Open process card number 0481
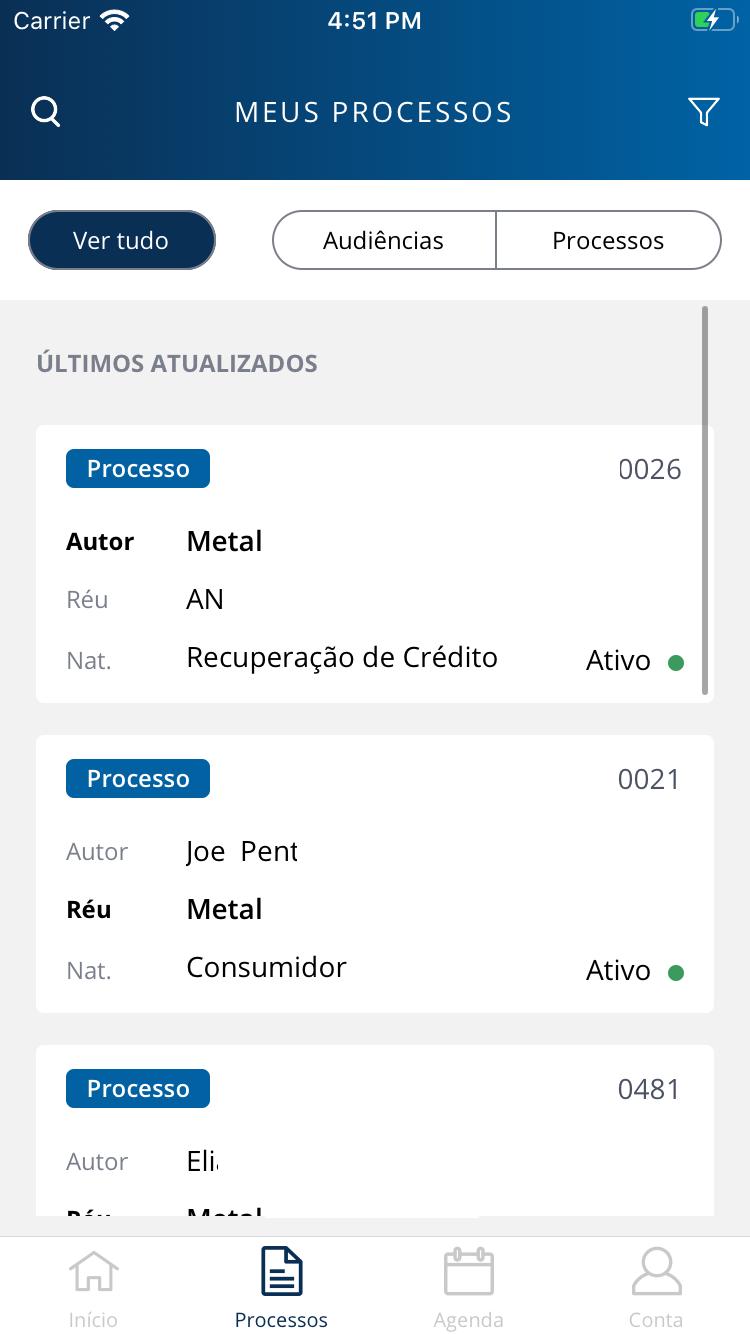The height and width of the screenshot is (1334, 750). click(x=375, y=1131)
